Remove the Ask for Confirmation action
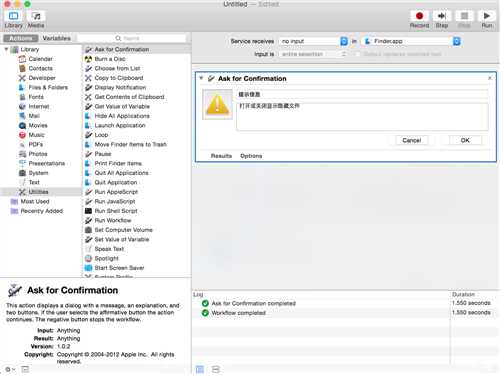This screenshot has height=374, width=500. point(490,78)
